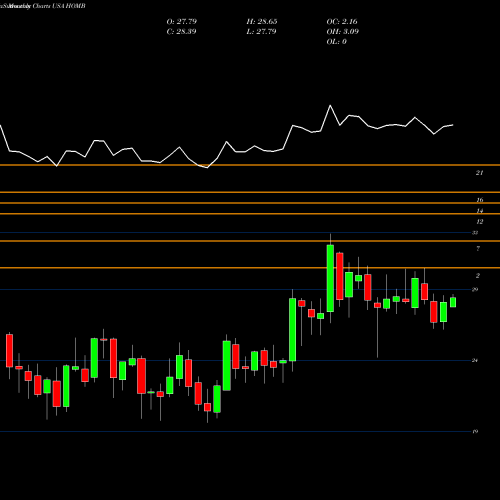Click the '21' label under top orange line
Viewport: 500px width, 500px height.
tap(479, 173)
